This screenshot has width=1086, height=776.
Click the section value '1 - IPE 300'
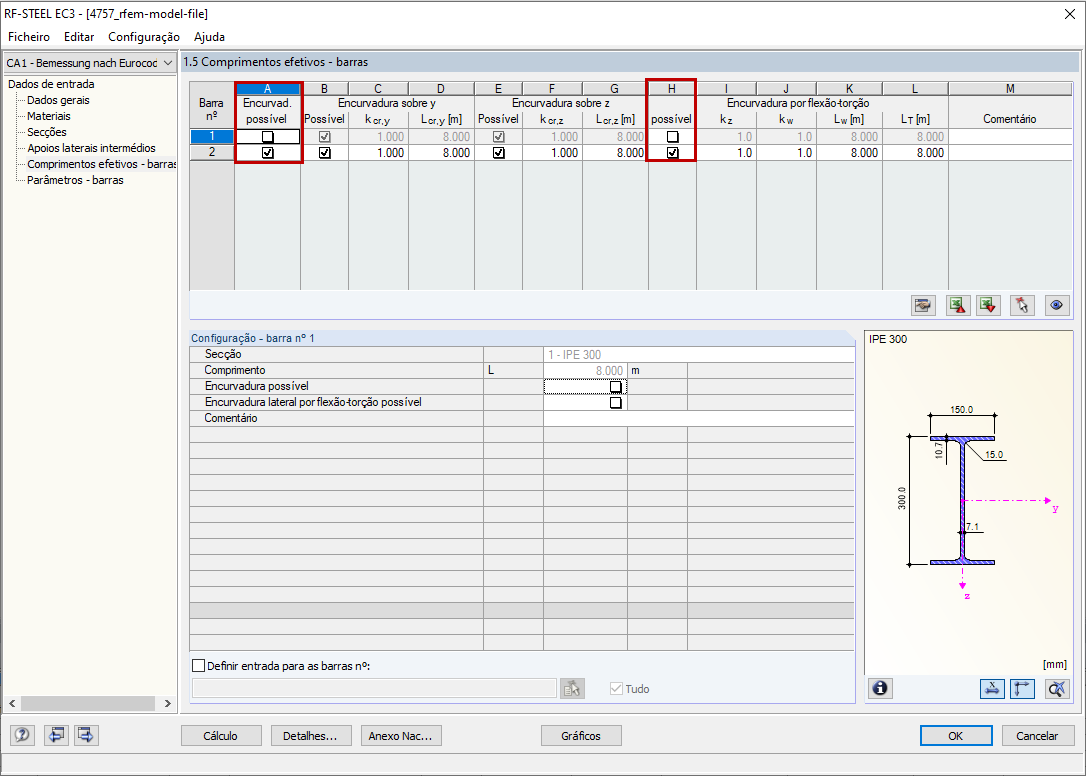[x=699, y=355]
